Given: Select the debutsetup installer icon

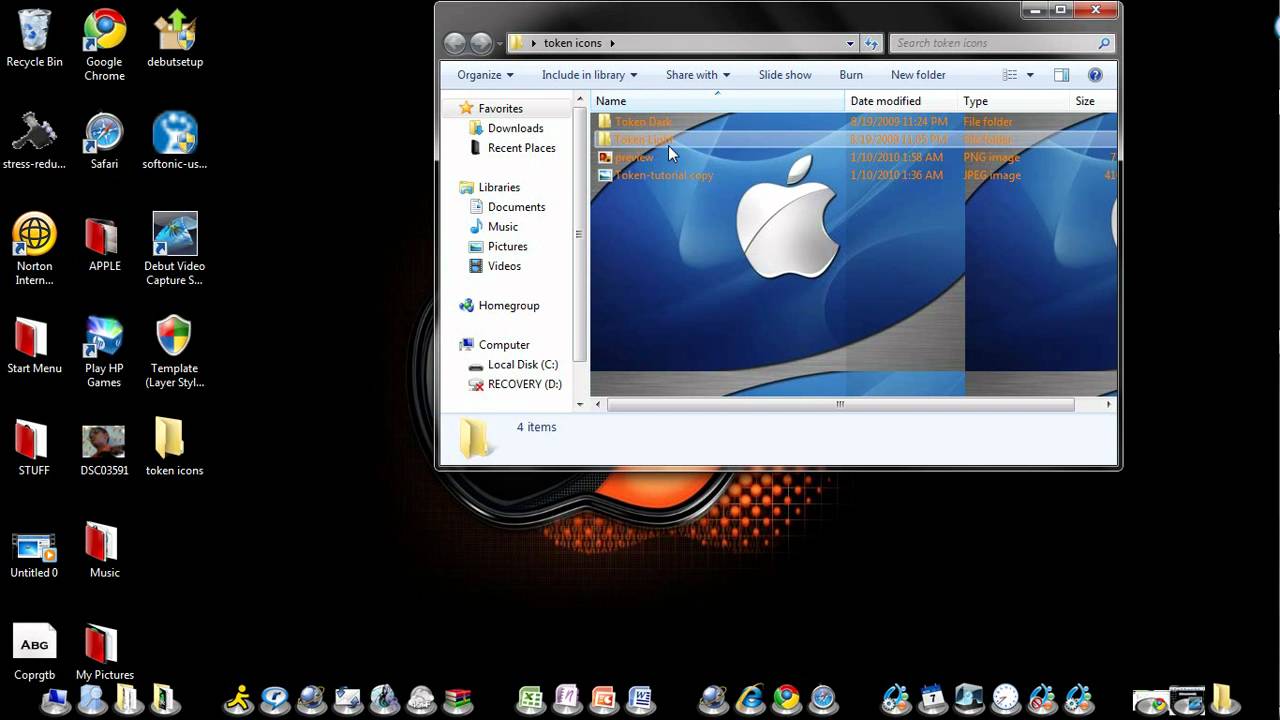Looking at the screenshot, I should click(x=175, y=38).
